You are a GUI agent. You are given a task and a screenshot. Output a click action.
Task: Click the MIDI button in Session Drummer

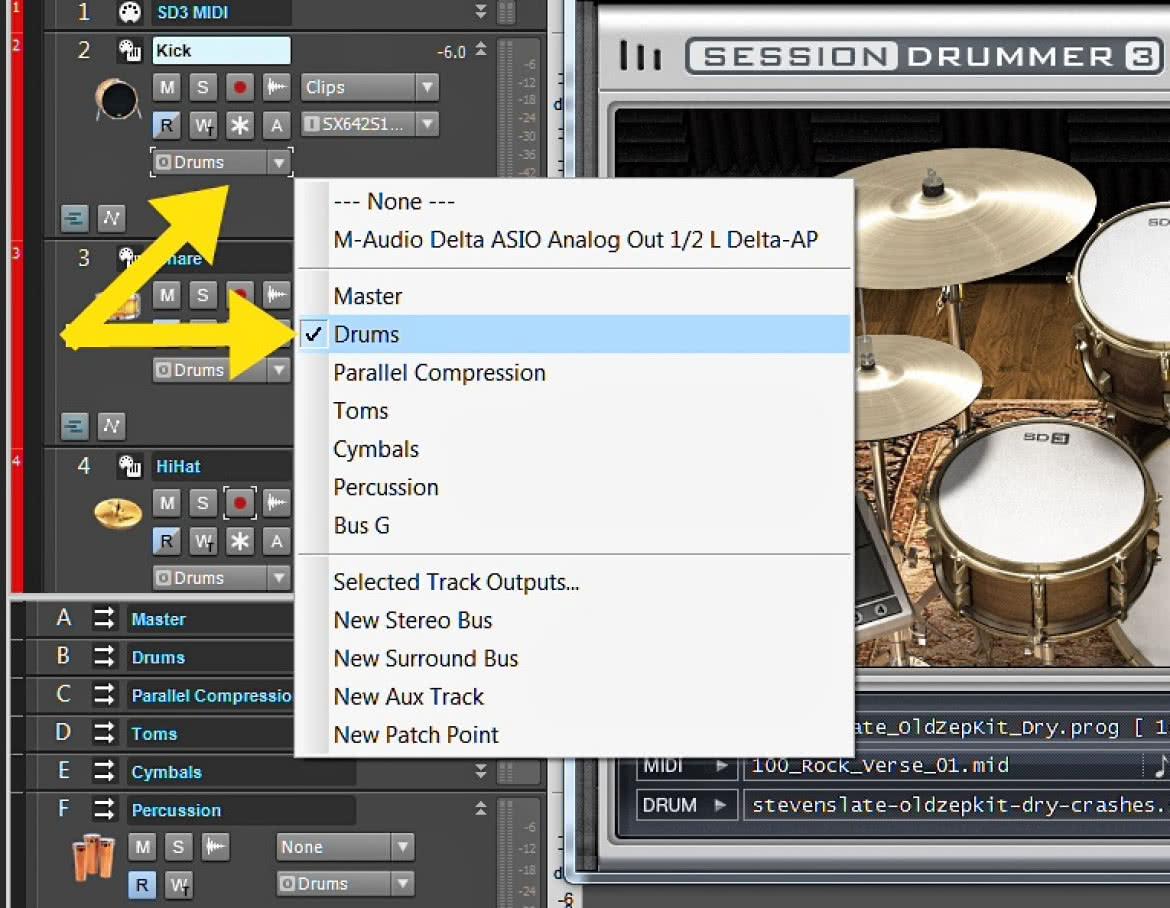coord(684,765)
